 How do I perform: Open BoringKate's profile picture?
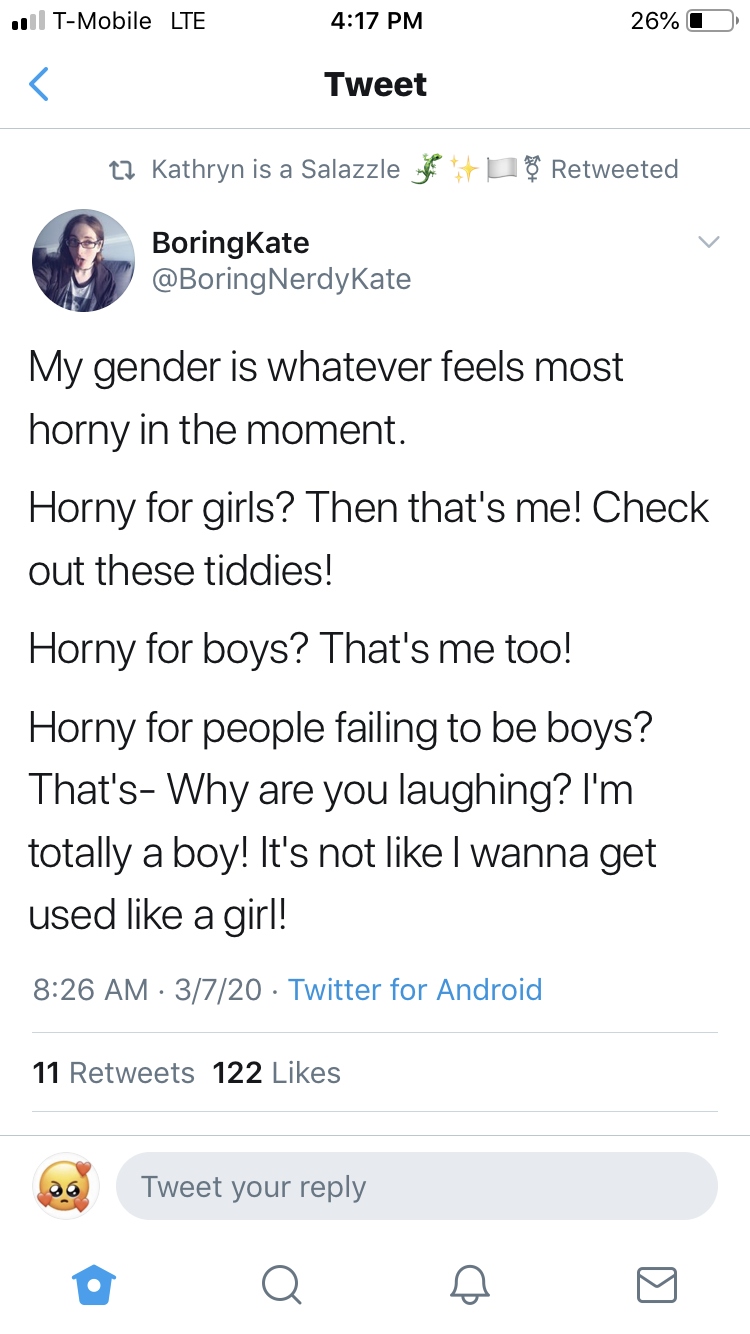[x=83, y=260]
